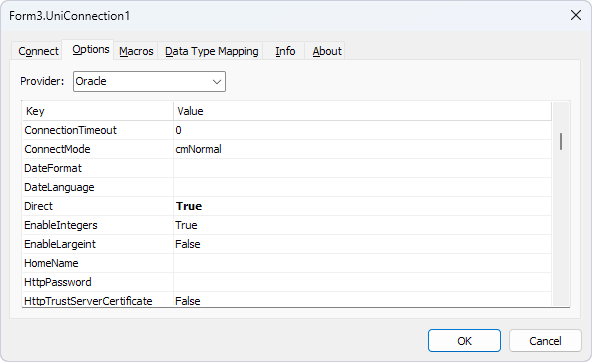Select the DateLanguage key

click(x=98, y=187)
